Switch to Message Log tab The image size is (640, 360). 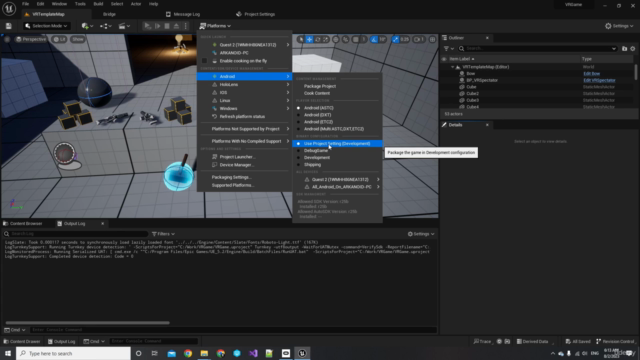(x=183, y=14)
